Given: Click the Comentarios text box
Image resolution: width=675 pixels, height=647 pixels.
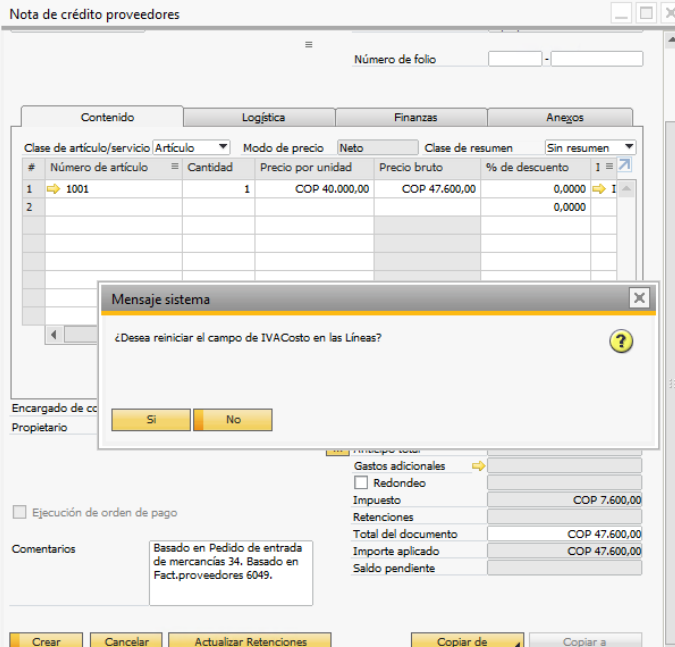Looking at the screenshot, I should tap(230, 573).
